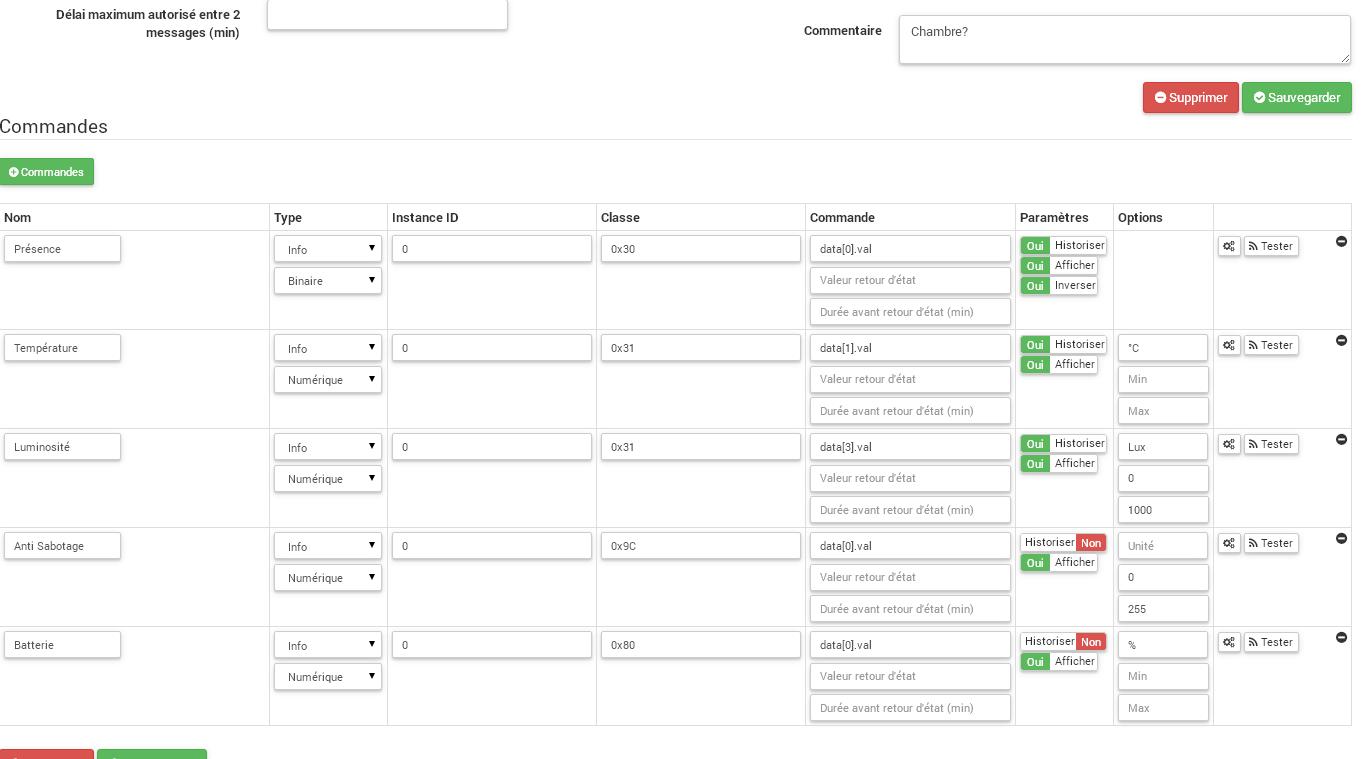Open Numérique subtype dropdown for Température
The height and width of the screenshot is (759, 1363).
tap(328, 380)
